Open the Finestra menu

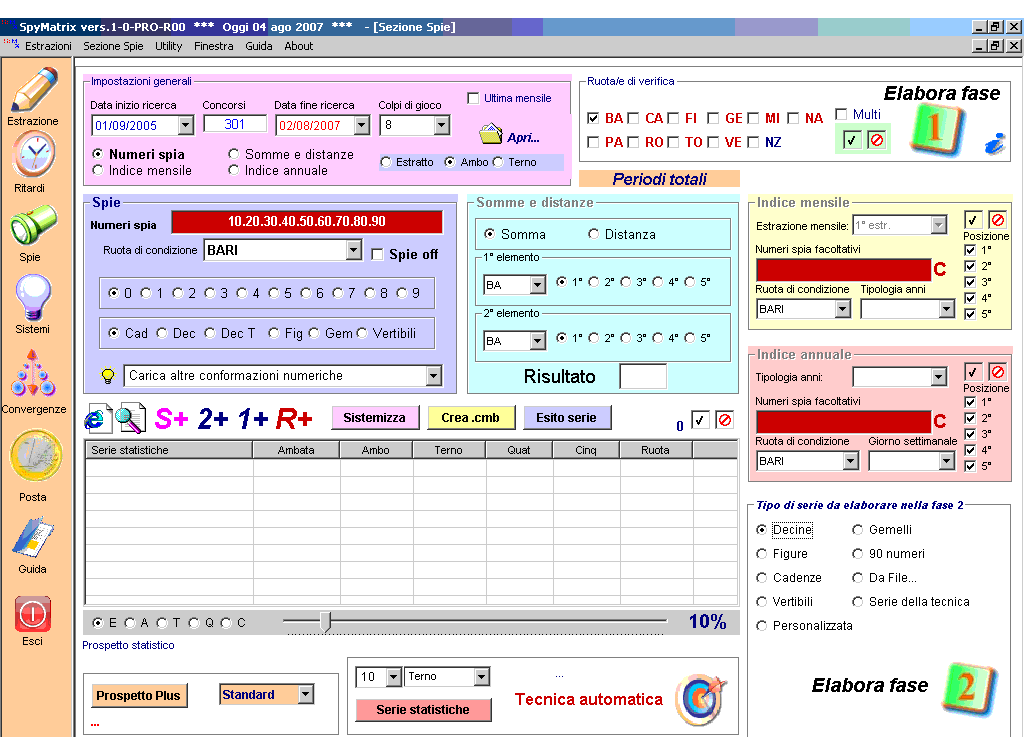click(214, 46)
